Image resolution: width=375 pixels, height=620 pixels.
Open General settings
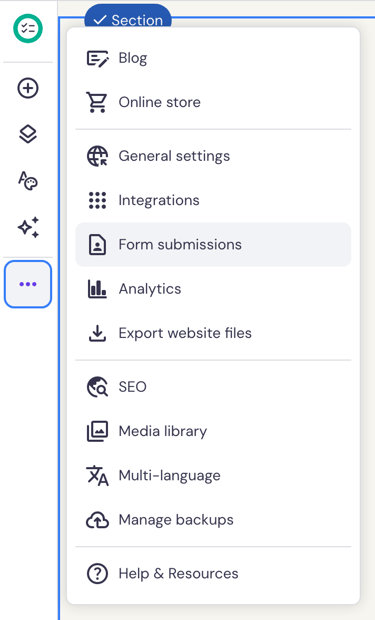213,156
